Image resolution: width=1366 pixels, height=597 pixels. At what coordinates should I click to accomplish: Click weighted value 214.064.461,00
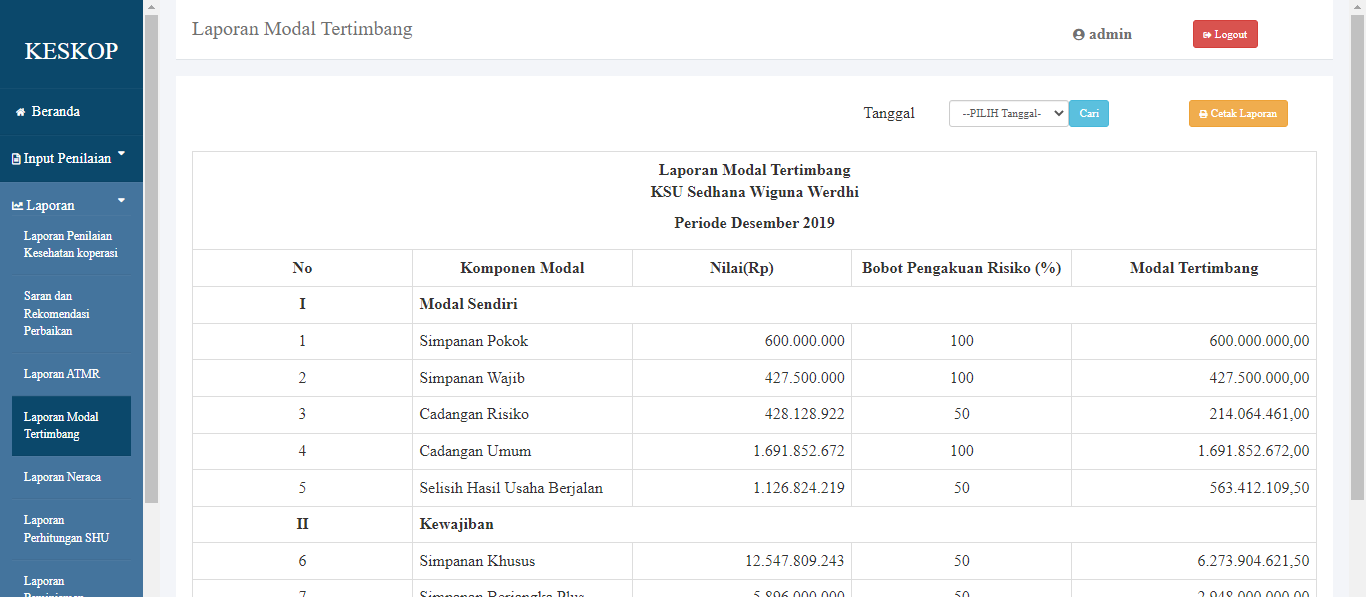click(x=1259, y=414)
